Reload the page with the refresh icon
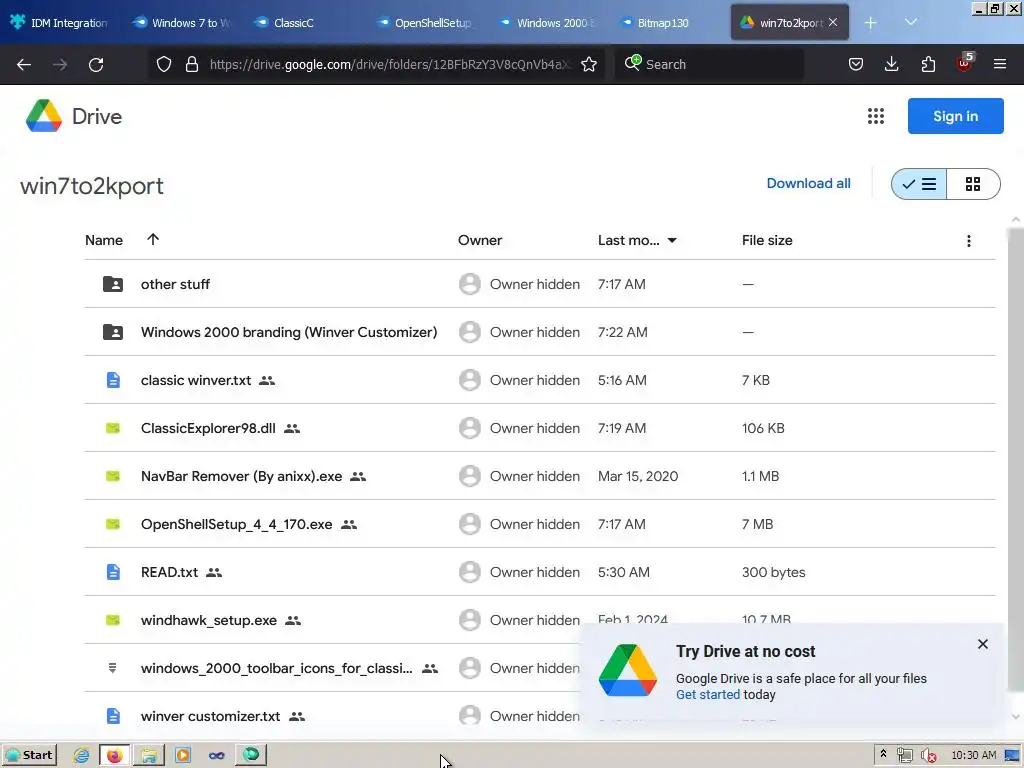The height and width of the screenshot is (768, 1024). point(96,64)
